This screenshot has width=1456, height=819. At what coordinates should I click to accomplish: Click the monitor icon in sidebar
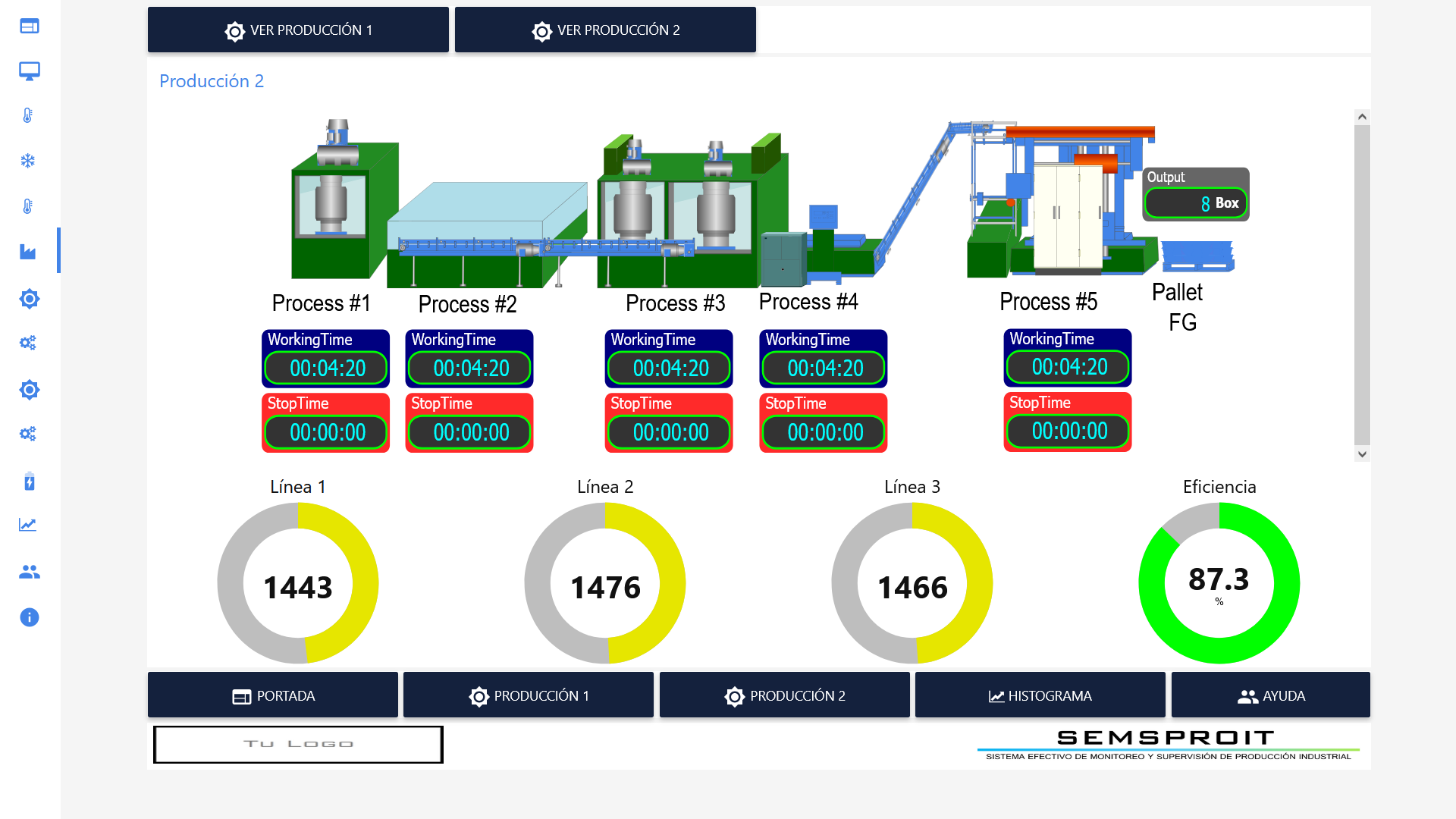(29, 71)
